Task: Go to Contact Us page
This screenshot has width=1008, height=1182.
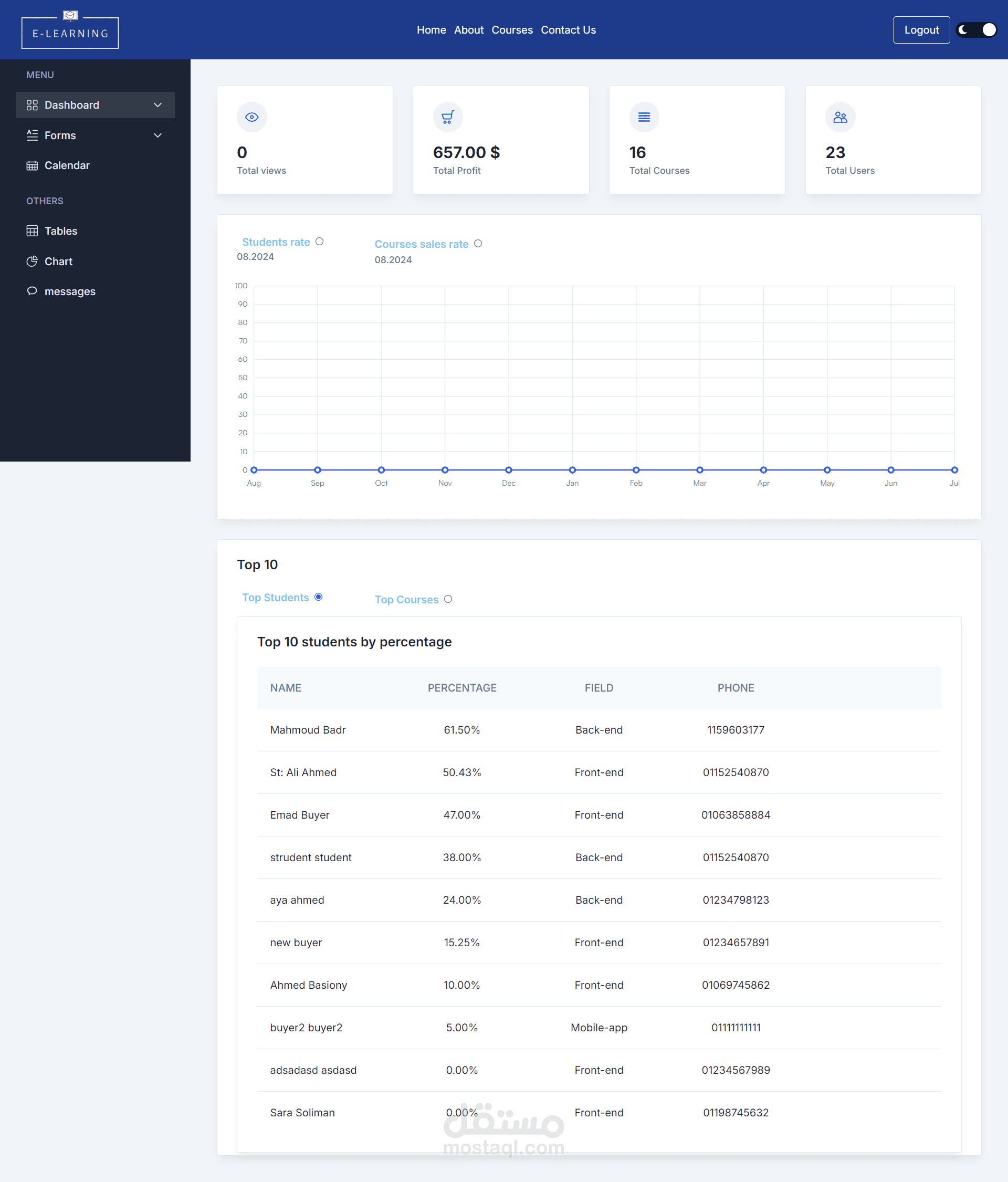Action: [568, 29]
